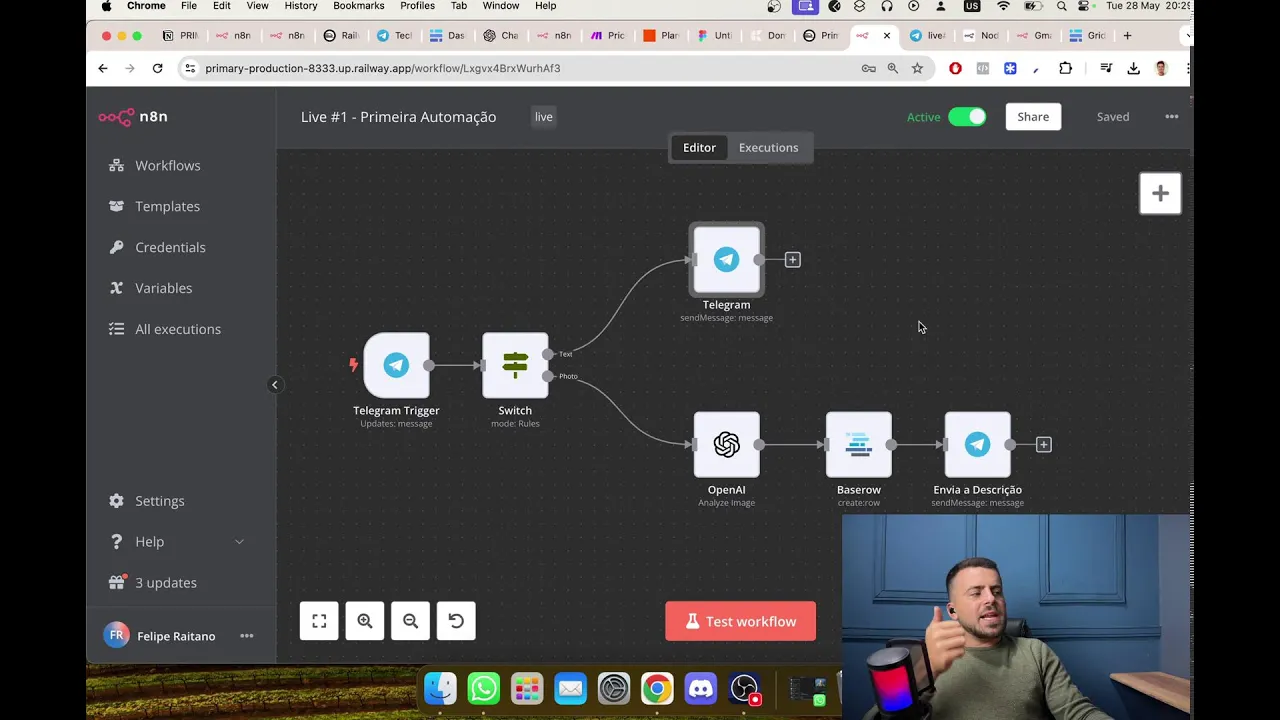Expand the Help menu chevron
The image size is (1280, 720).
[239, 542]
